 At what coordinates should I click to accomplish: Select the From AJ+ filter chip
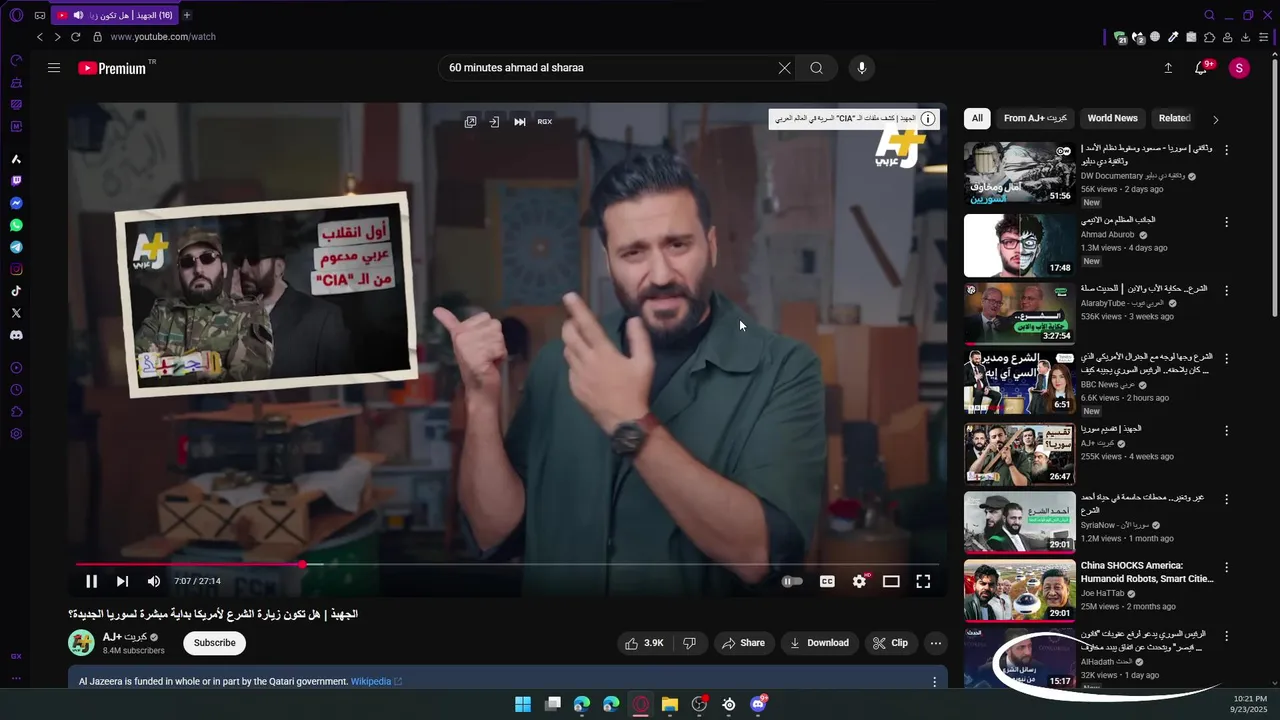1035,118
